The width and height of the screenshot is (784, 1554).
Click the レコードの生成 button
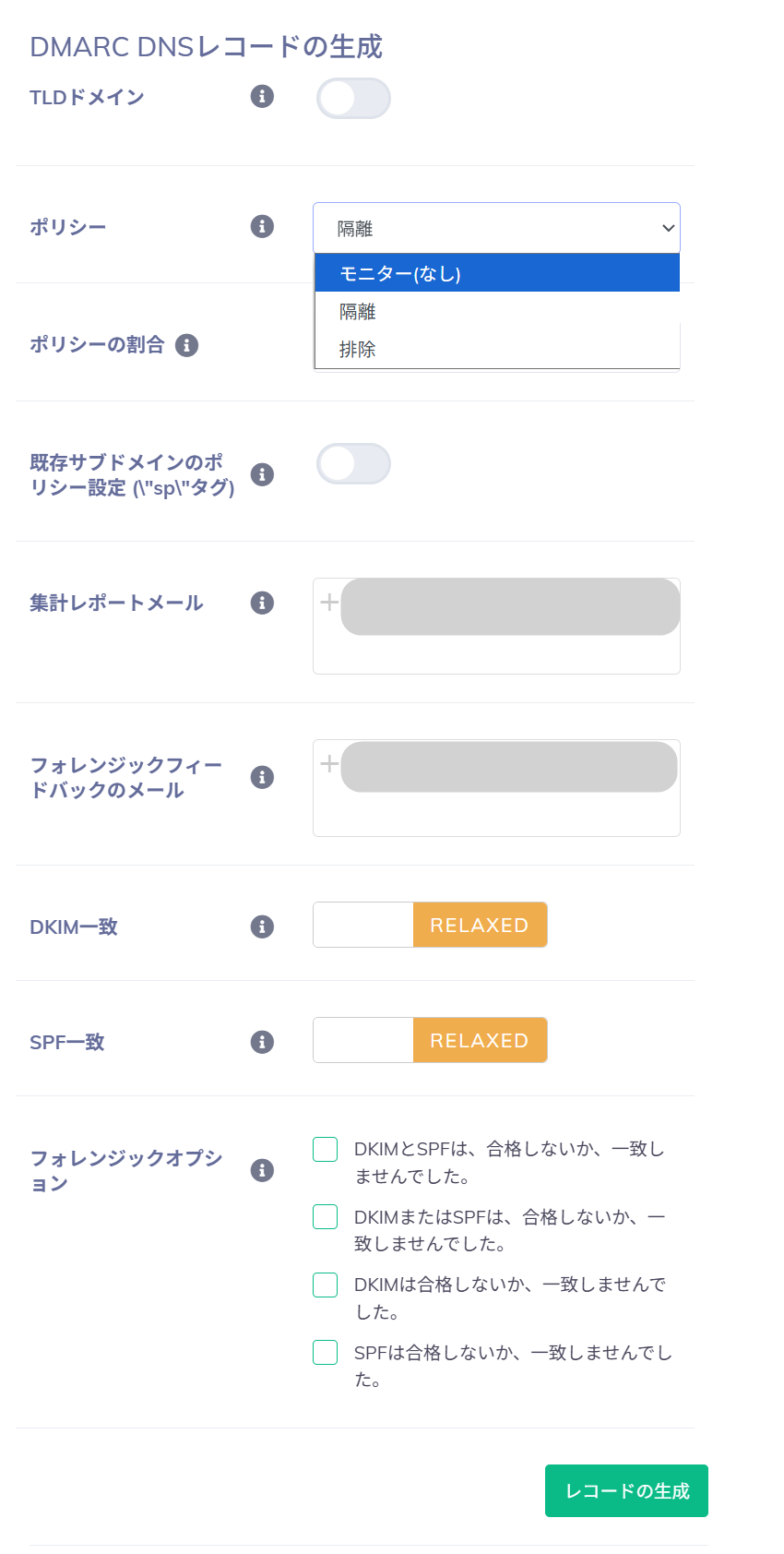pos(626,1490)
